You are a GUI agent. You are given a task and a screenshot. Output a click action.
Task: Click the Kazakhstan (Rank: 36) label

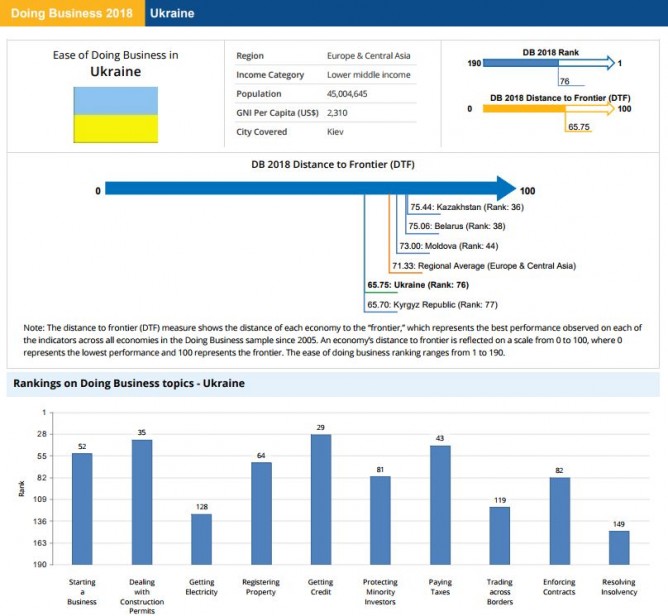click(467, 207)
